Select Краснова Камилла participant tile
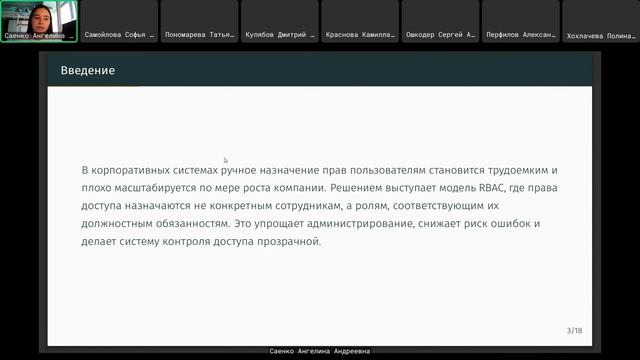The image size is (640, 360). (360, 21)
